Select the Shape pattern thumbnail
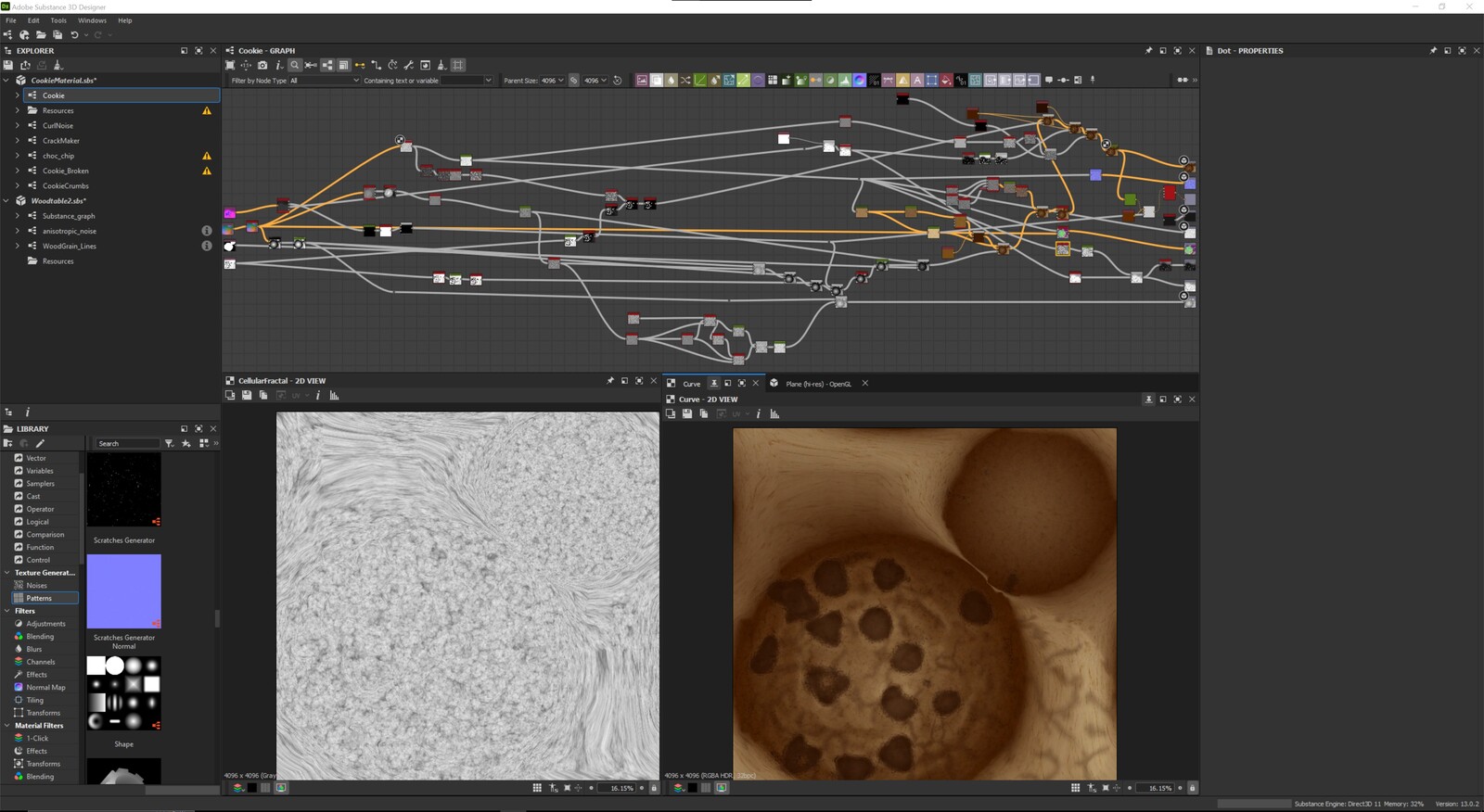 [123, 693]
